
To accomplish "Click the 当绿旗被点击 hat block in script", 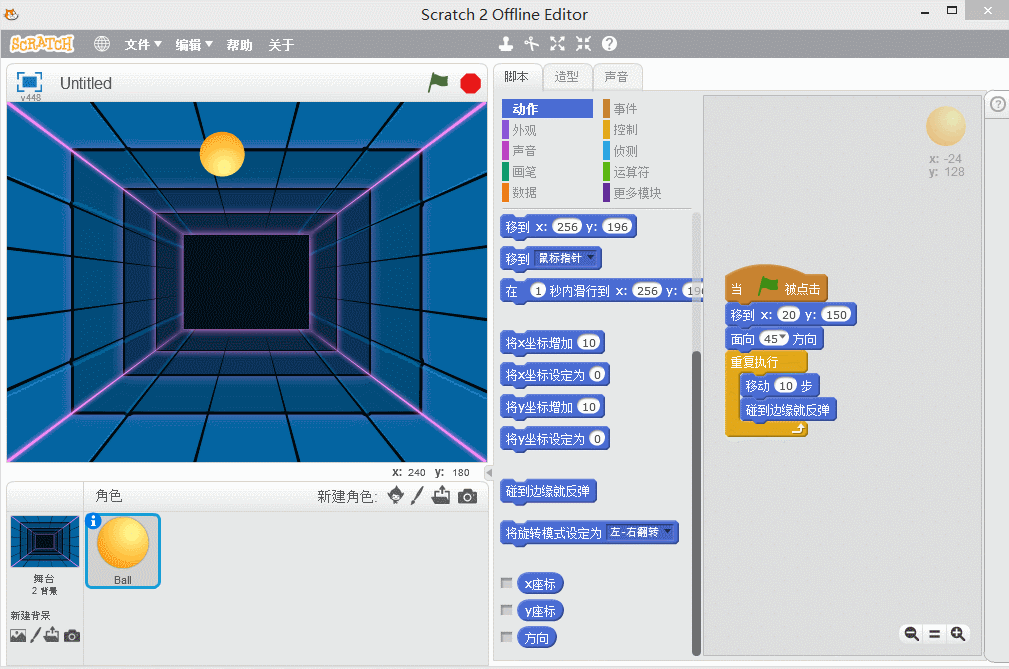I will coord(776,284).
